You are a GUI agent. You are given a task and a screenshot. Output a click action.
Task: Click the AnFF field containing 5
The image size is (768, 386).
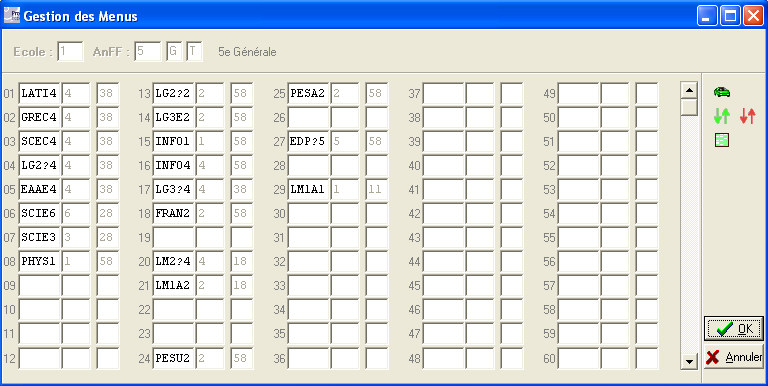(148, 52)
